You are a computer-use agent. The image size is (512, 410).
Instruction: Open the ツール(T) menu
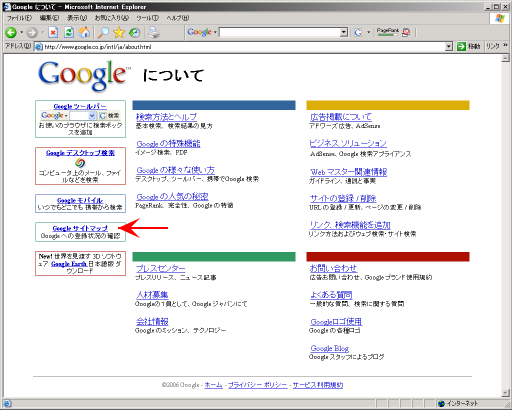tap(147, 18)
